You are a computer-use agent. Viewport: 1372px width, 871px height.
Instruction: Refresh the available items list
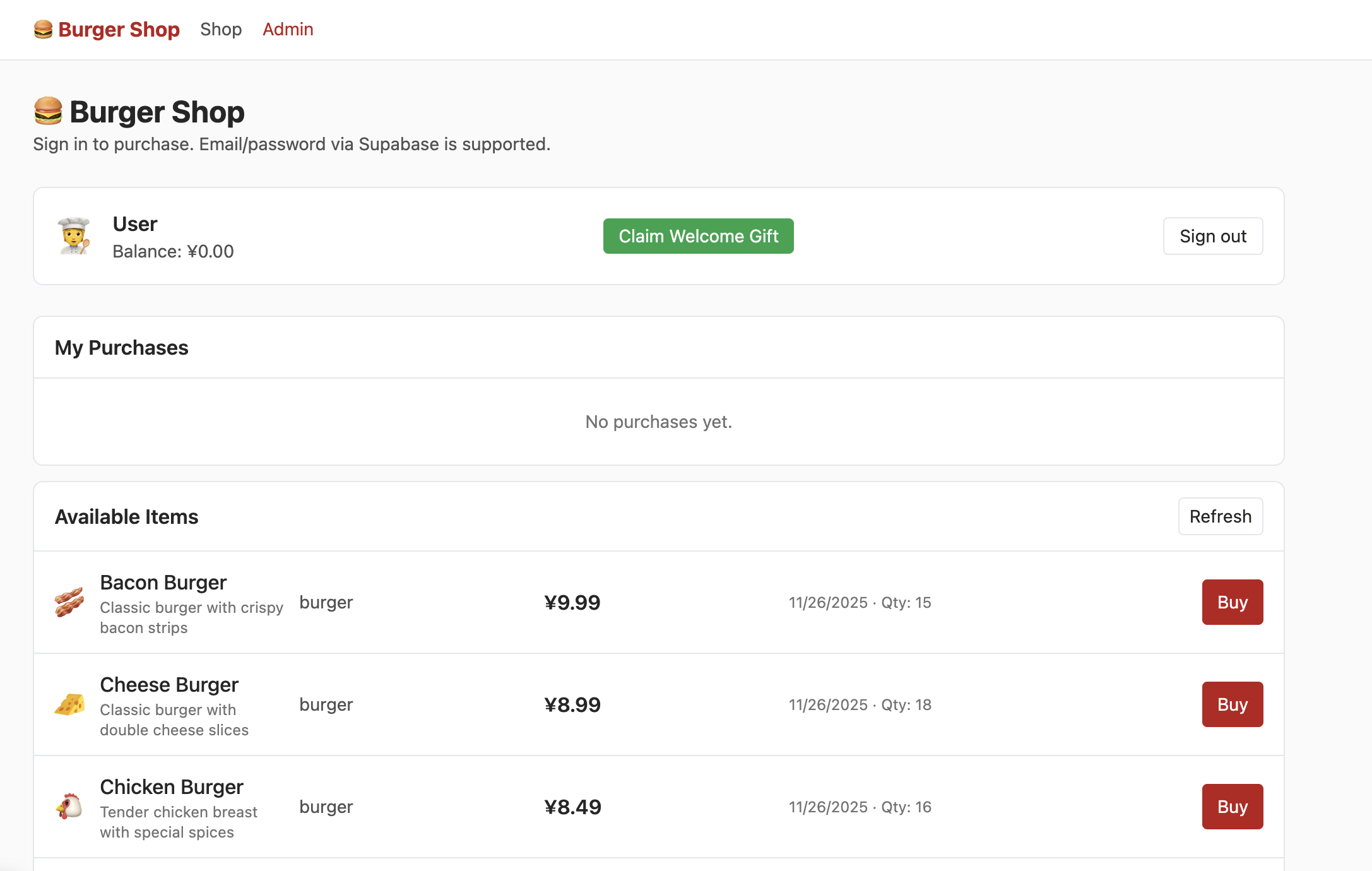[1220, 516]
